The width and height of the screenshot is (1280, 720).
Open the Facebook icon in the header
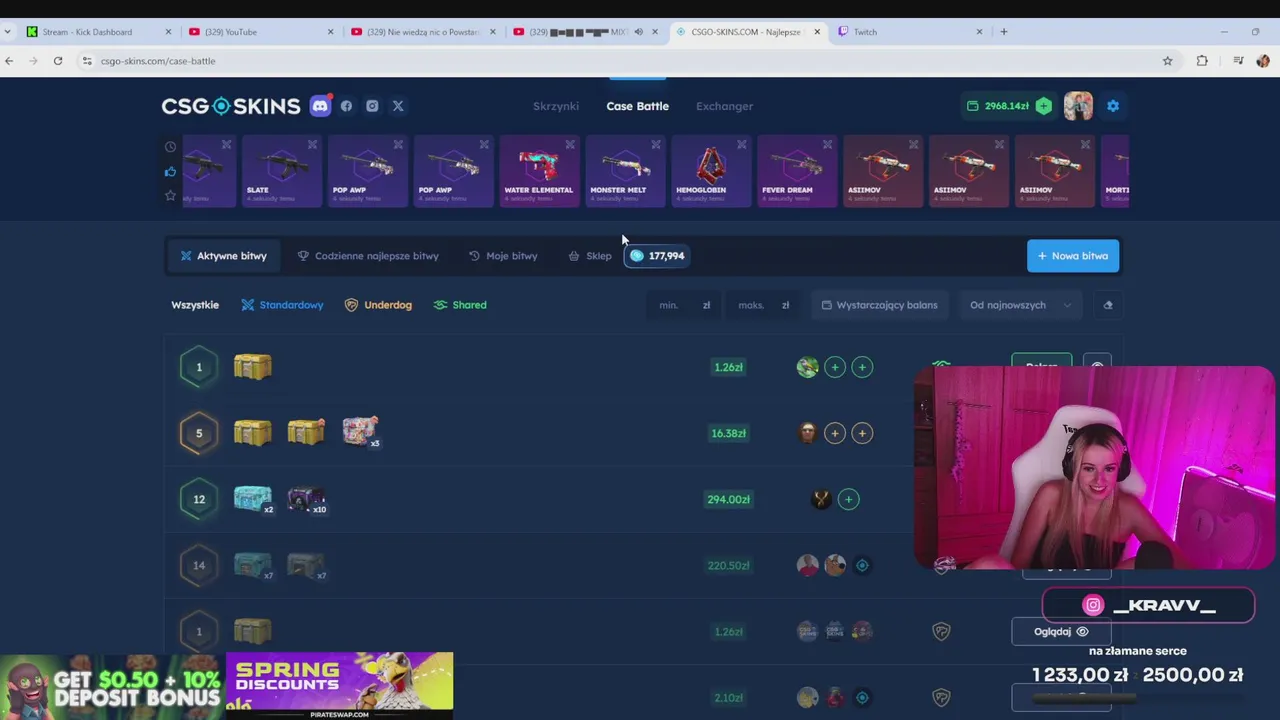346,106
